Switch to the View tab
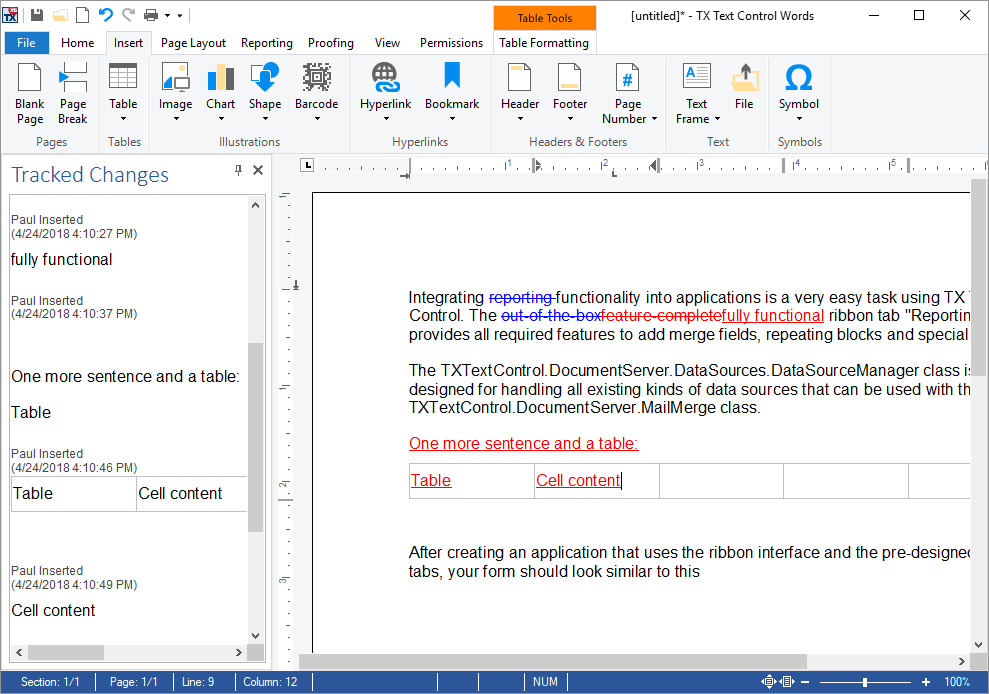Viewport: 989px width, 694px height. 387,43
